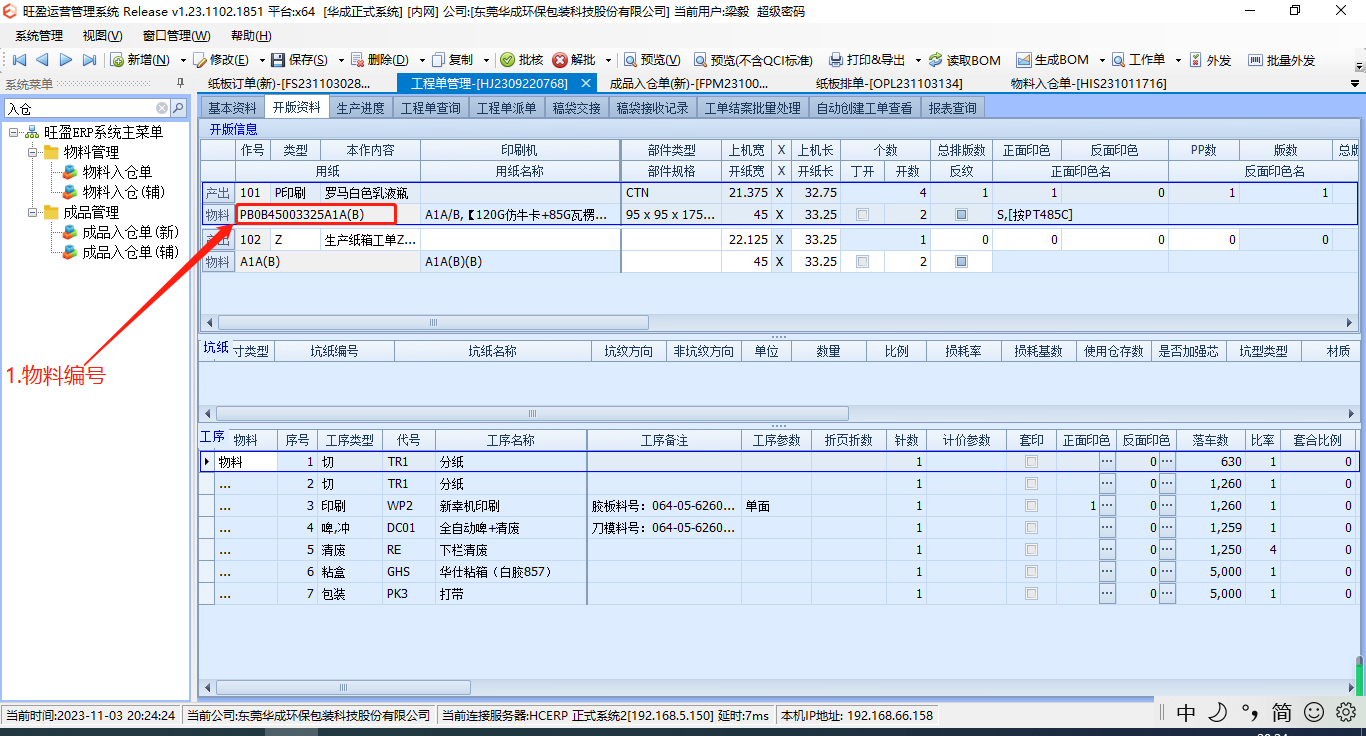The height and width of the screenshot is (736, 1366).
Task: Click the 修改(E) edit button
Action: coord(221,60)
